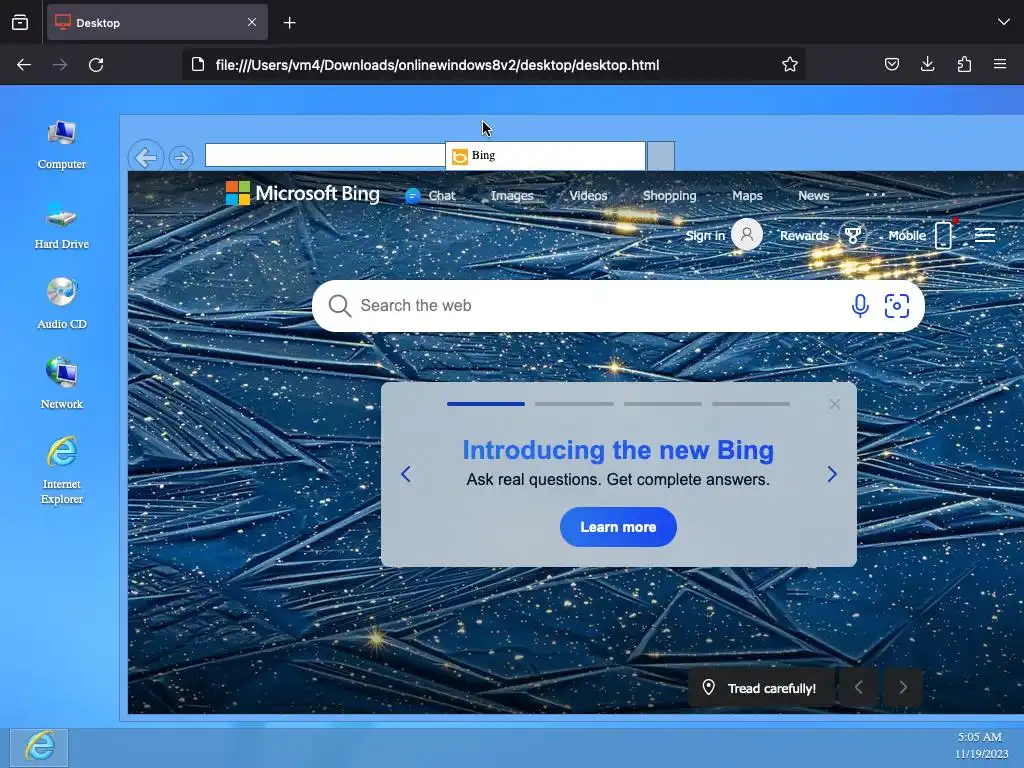Go back in the Firefox toolbar
The height and width of the screenshot is (768, 1024).
pyautogui.click(x=24, y=65)
